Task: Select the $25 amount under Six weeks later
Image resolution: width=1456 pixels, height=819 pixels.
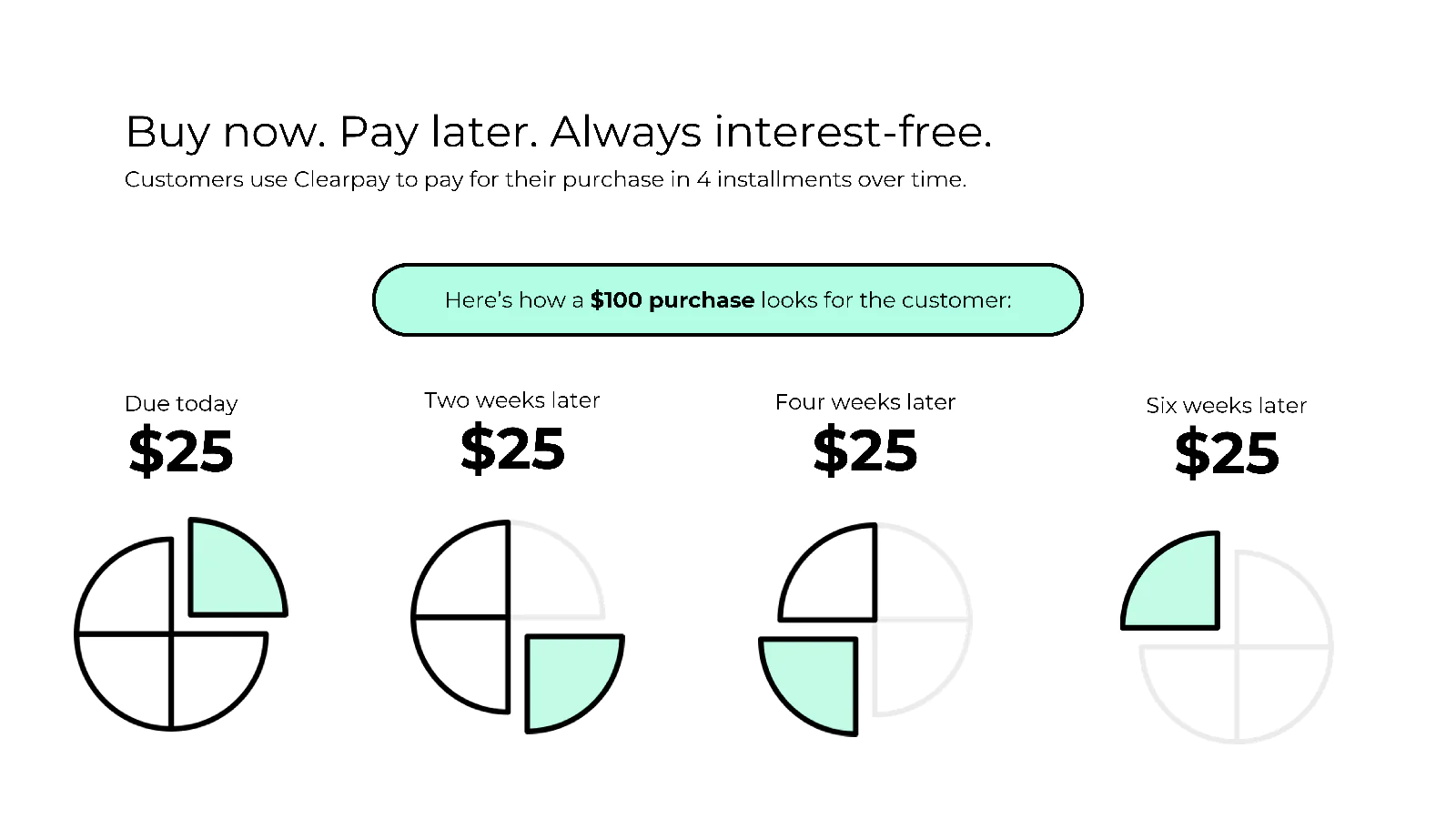Action: point(1226,453)
